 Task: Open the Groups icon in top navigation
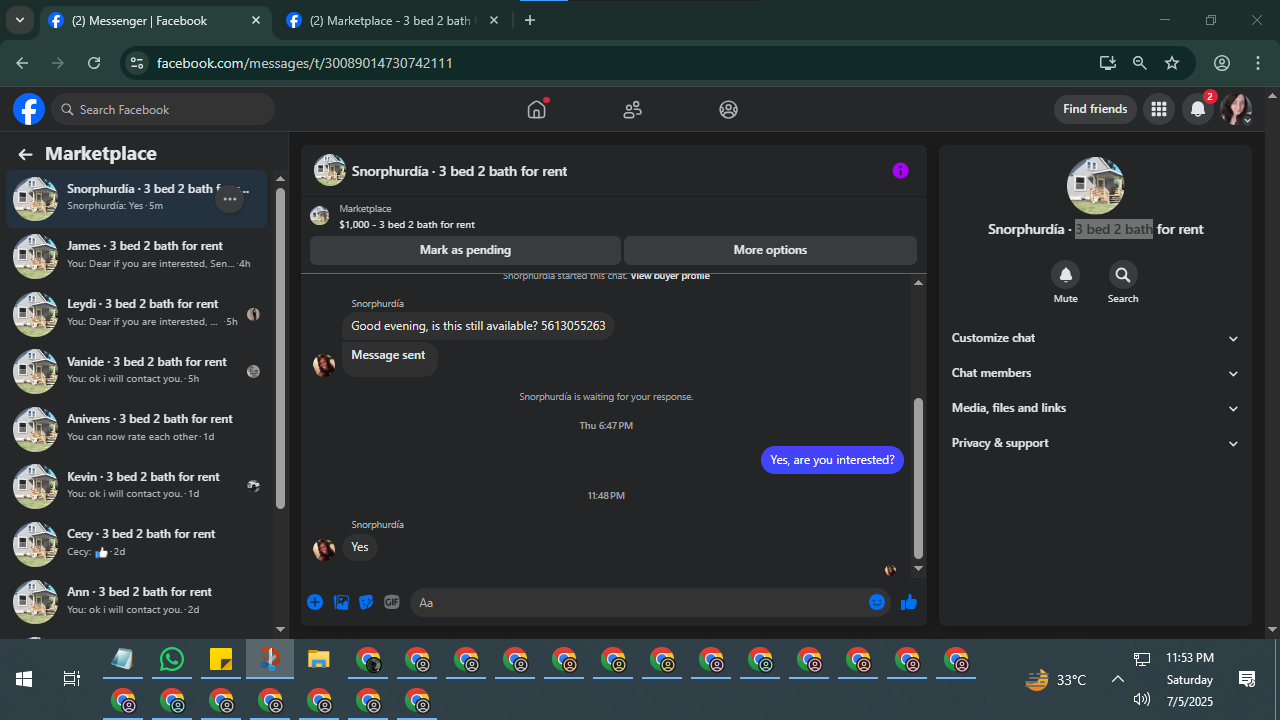pyautogui.click(x=728, y=110)
